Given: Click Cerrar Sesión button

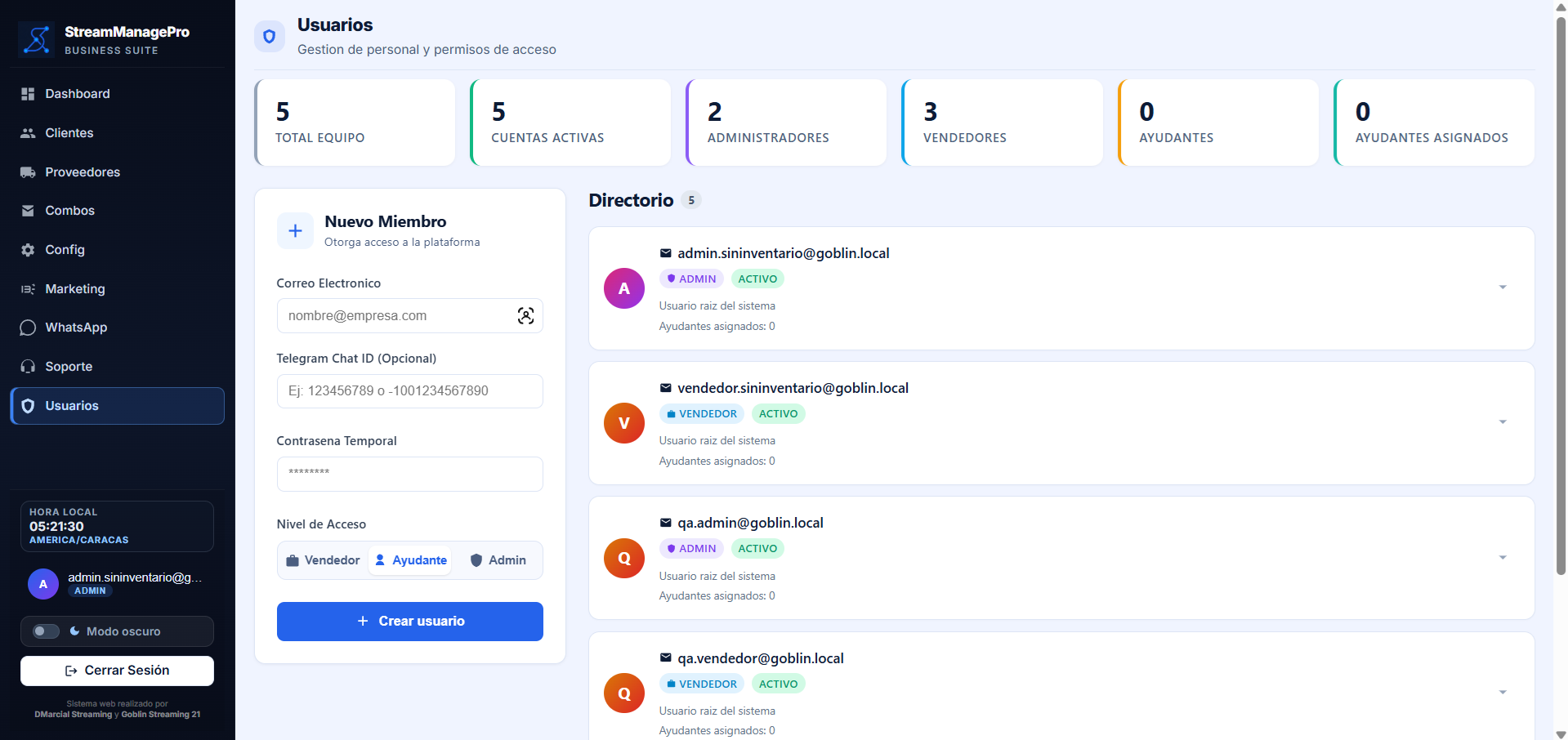Looking at the screenshot, I should (117, 671).
